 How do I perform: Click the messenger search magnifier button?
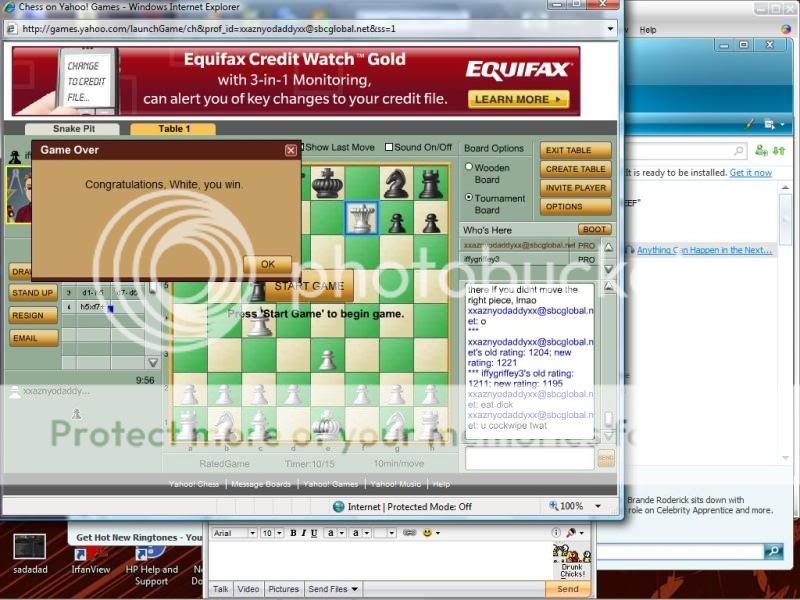coord(773,551)
